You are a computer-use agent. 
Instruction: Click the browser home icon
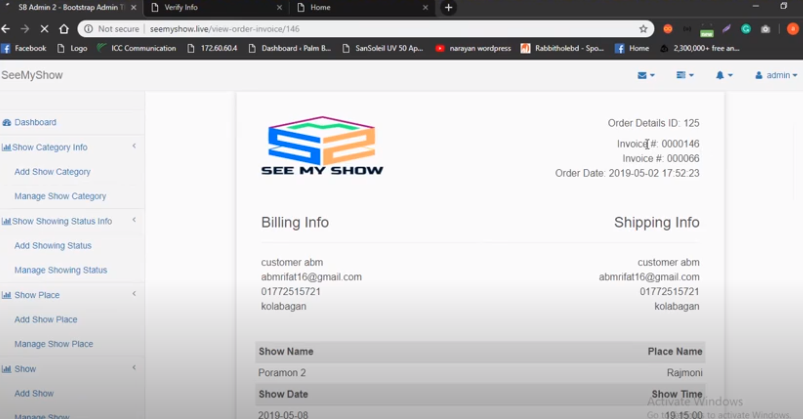coord(65,29)
